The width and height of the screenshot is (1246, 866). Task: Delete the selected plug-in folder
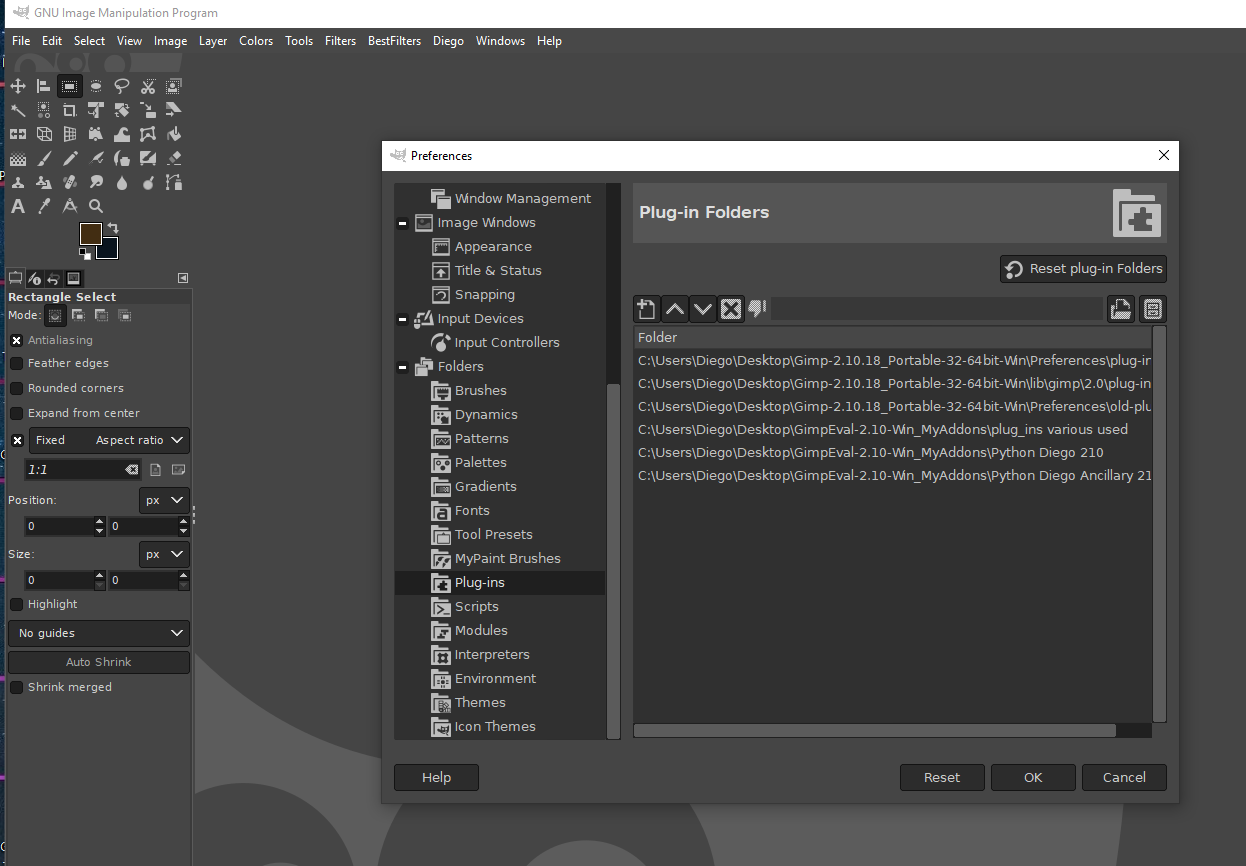pos(731,309)
